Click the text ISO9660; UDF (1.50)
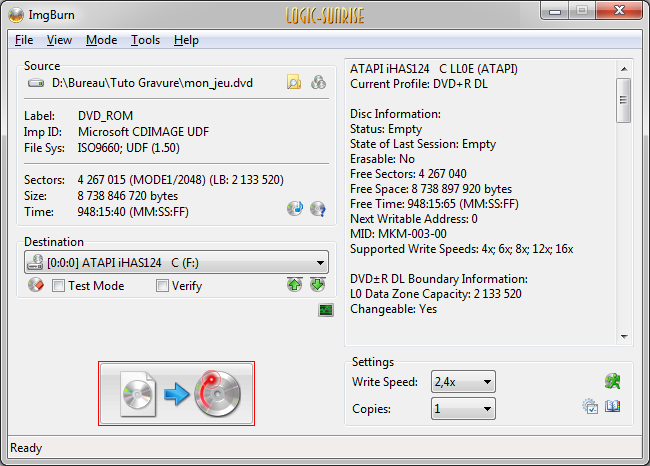 click(x=129, y=148)
